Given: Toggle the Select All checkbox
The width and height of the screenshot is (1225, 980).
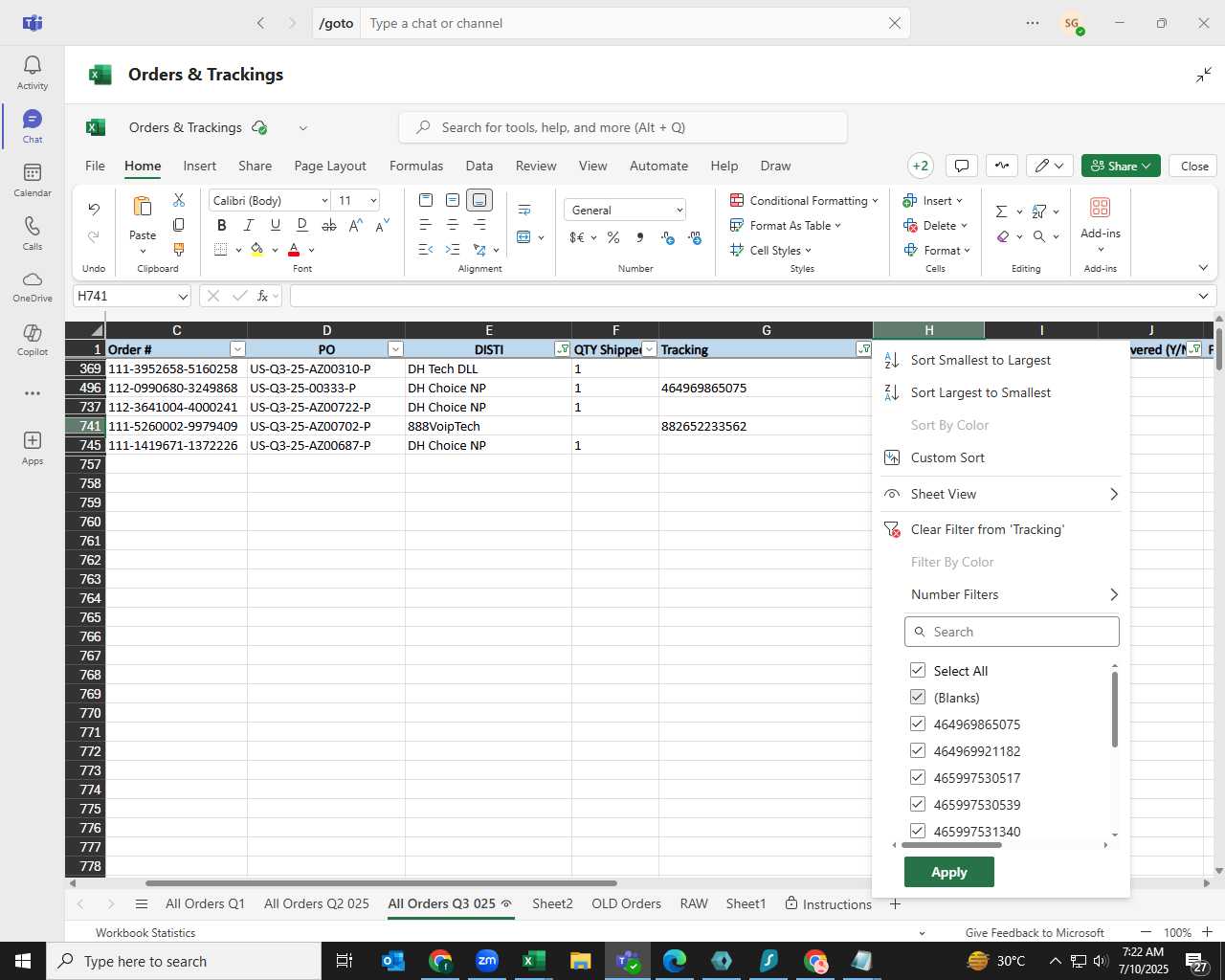Looking at the screenshot, I should coord(918,670).
